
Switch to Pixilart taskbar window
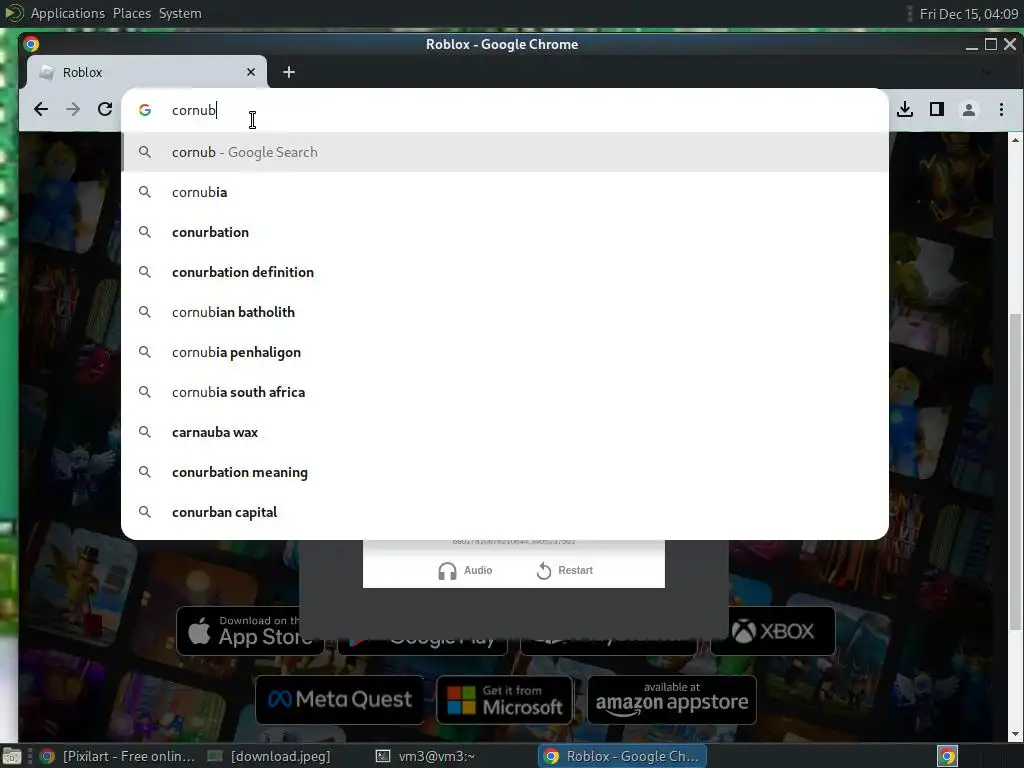point(118,756)
